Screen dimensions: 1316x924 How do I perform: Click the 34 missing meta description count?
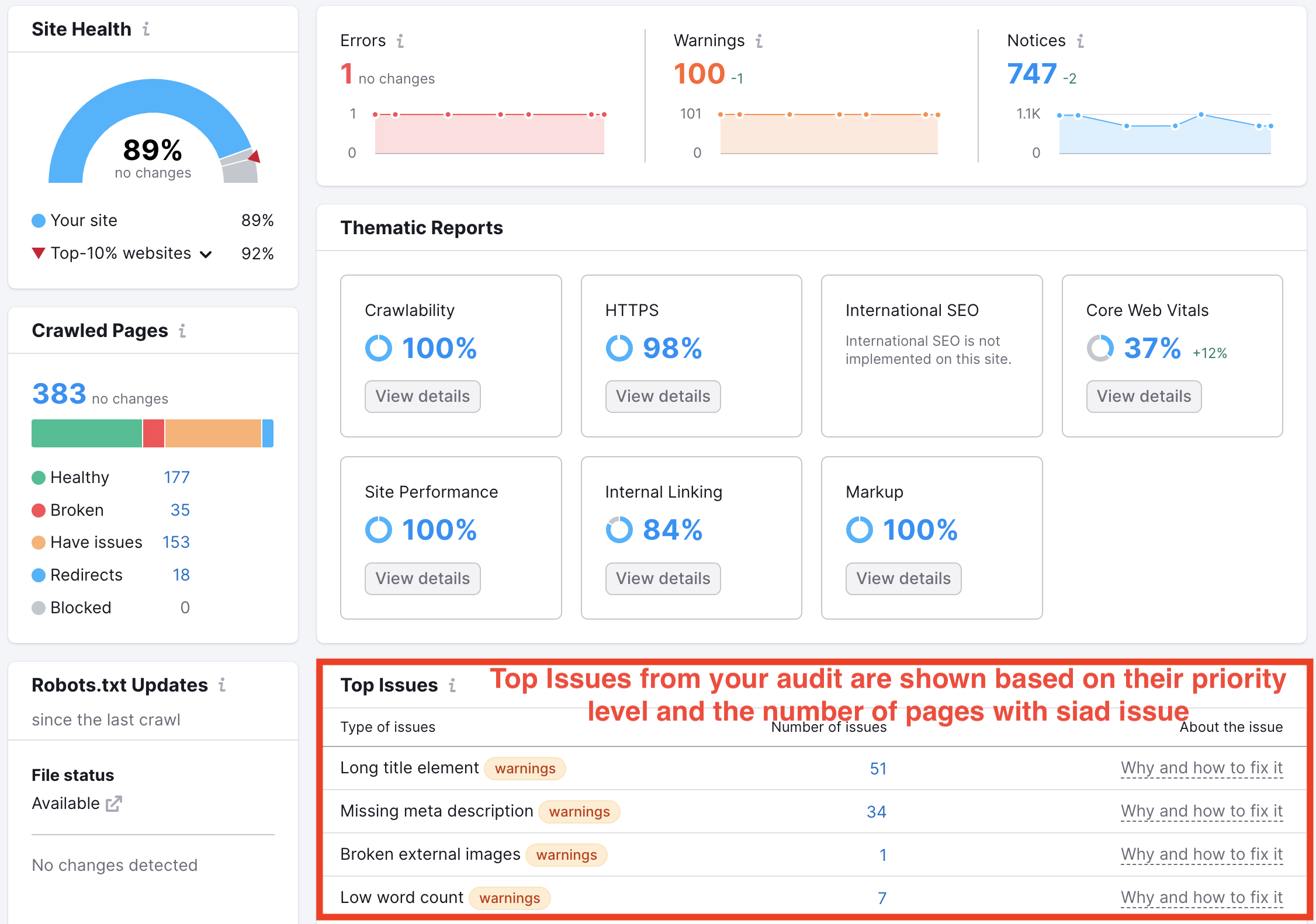point(876,812)
